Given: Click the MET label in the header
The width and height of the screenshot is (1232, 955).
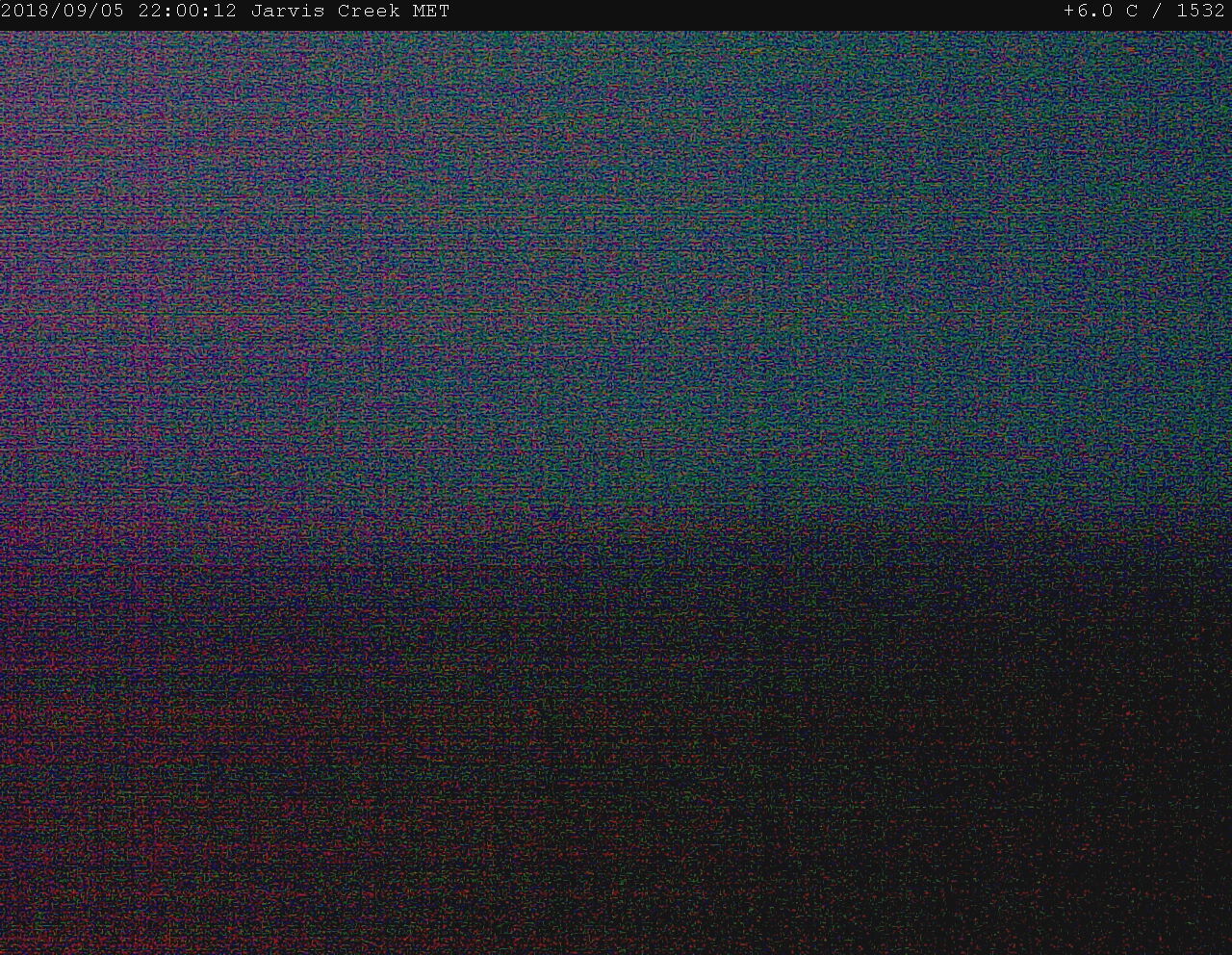Looking at the screenshot, I should pos(430,12).
